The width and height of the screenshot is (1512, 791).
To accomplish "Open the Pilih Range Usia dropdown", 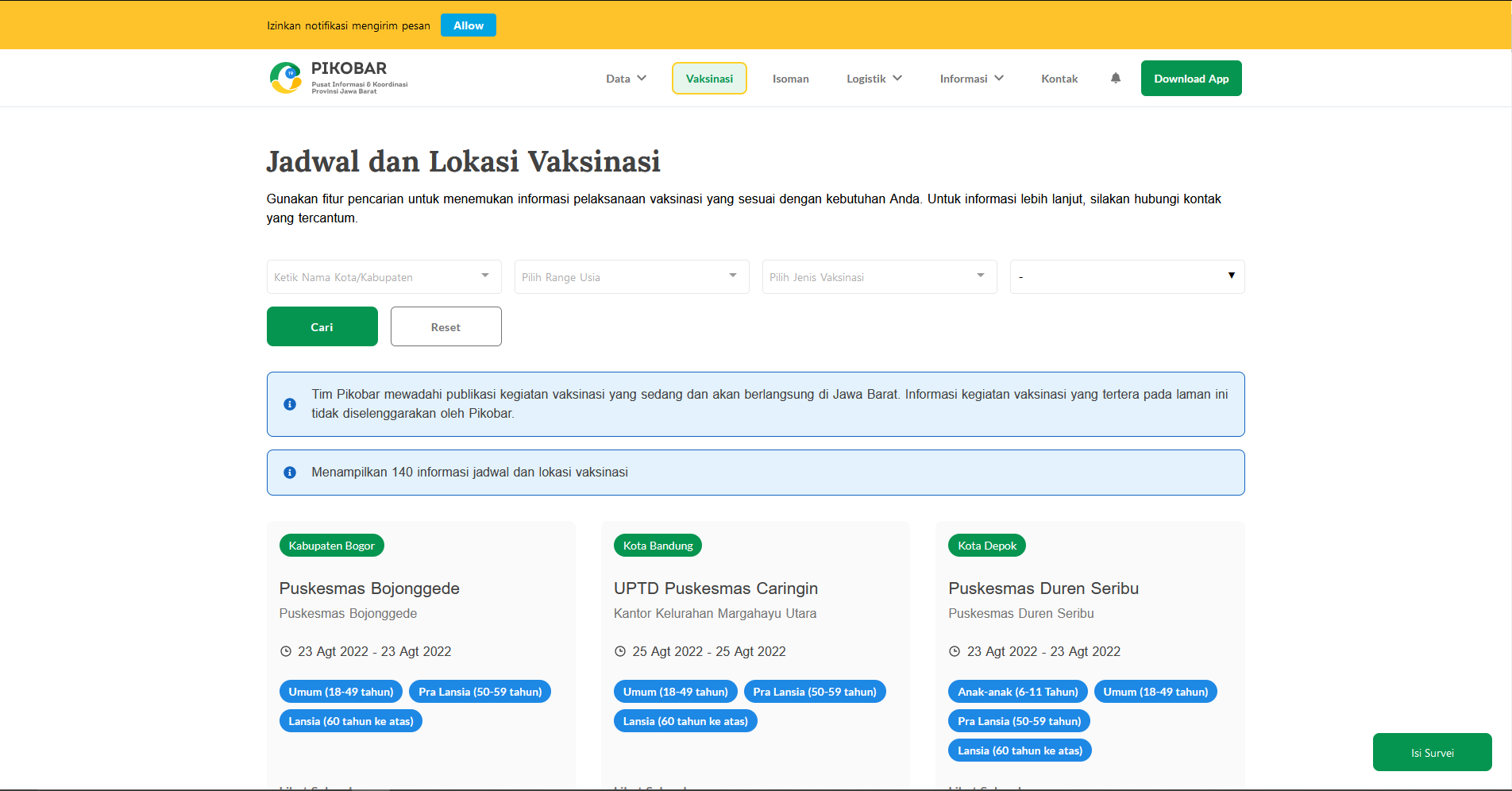I will coord(631,277).
